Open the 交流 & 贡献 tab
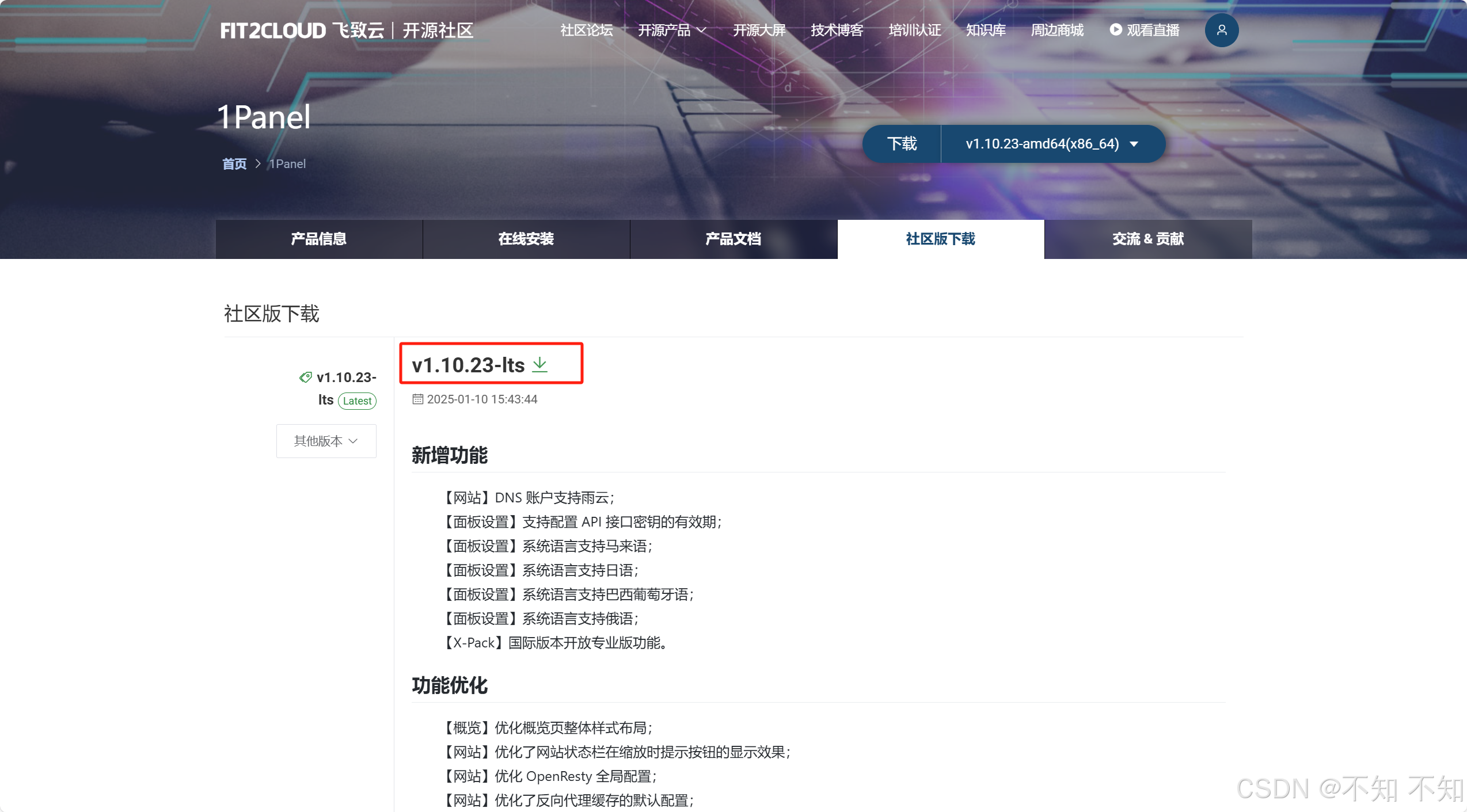This screenshot has height=812, width=1467. [x=1148, y=239]
